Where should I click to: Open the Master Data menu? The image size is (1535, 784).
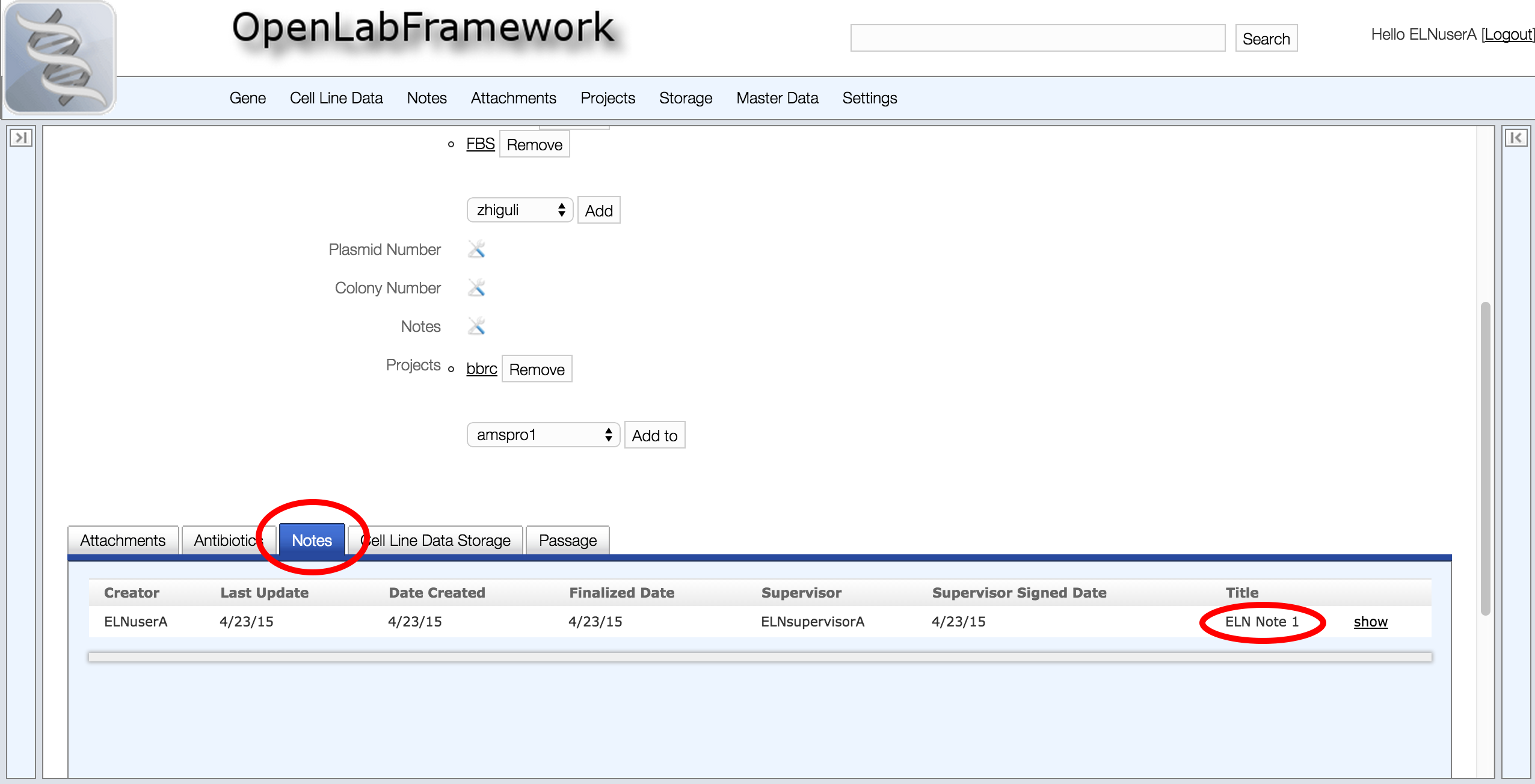pyautogui.click(x=777, y=98)
